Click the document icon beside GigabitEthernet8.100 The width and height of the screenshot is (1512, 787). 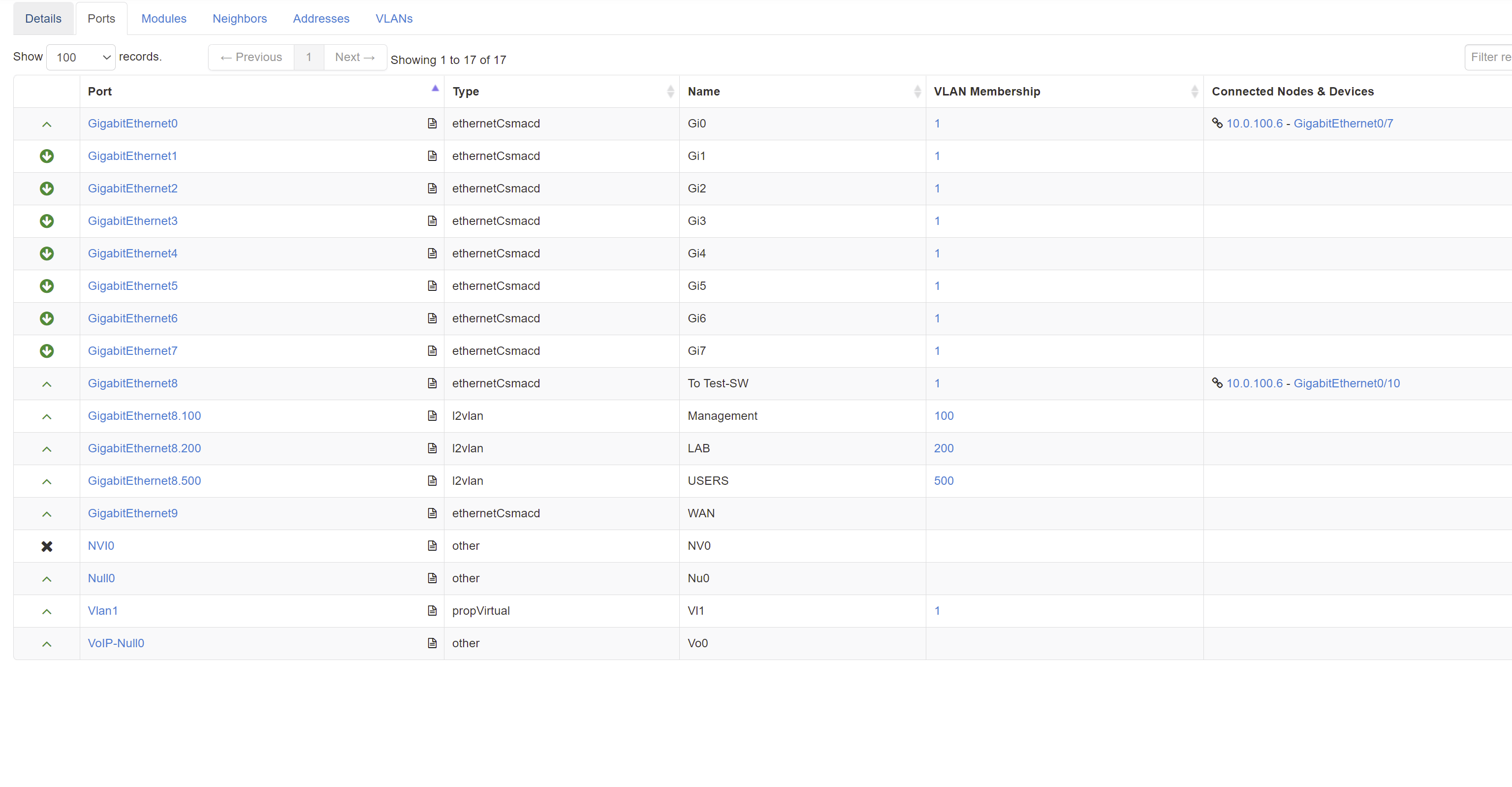click(433, 416)
